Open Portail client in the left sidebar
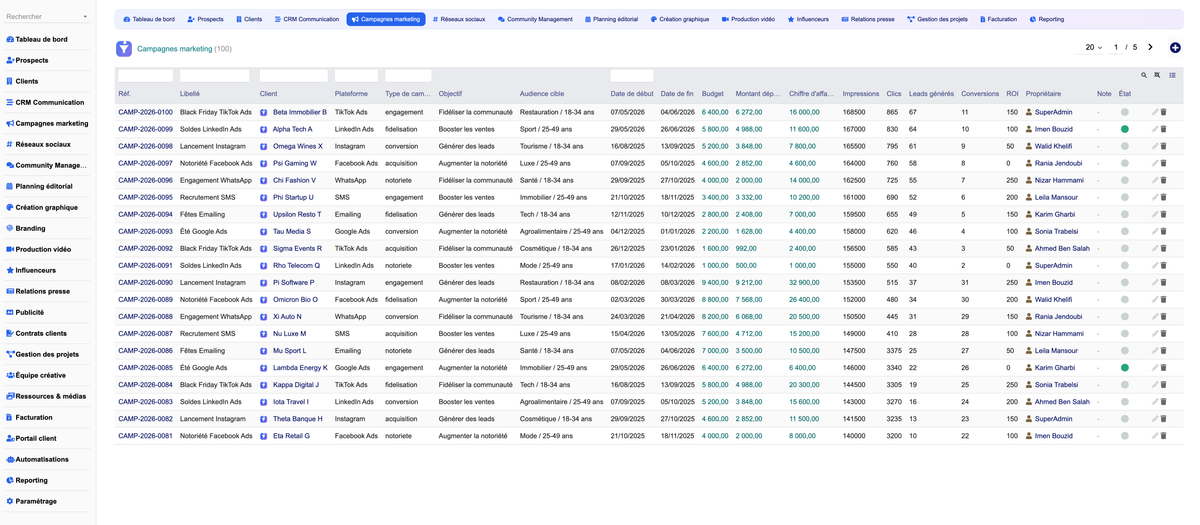The height and width of the screenshot is (525, 1200). point(36,438)
